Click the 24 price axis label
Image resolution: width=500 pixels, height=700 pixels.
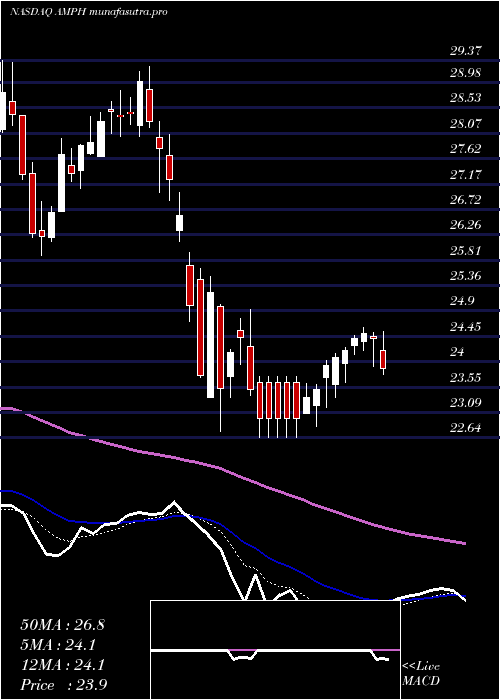[458, 352]
